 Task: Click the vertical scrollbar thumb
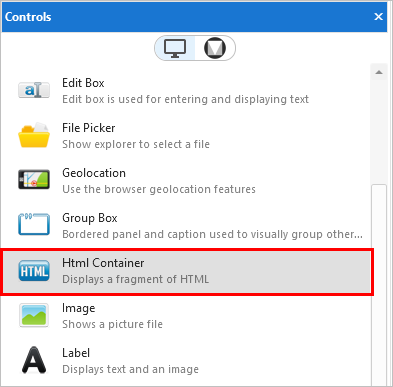379,283
